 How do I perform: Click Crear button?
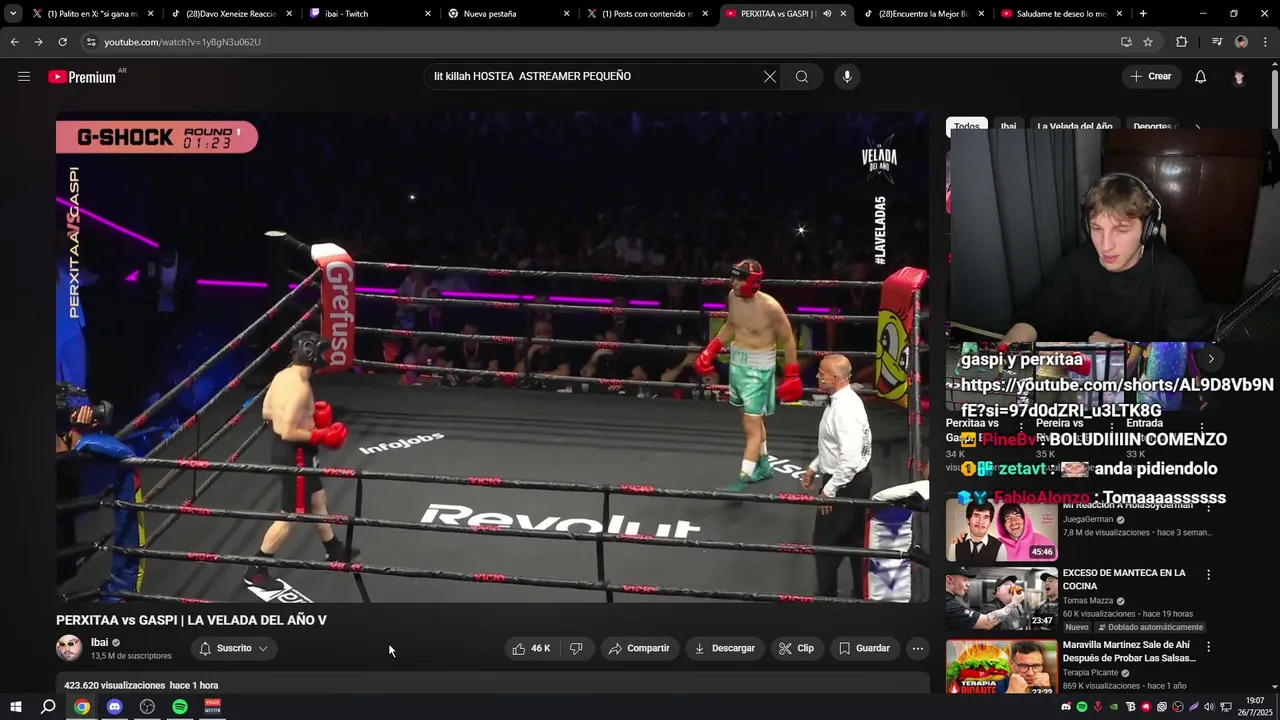pyautogui.click(x=1150, y=76)
